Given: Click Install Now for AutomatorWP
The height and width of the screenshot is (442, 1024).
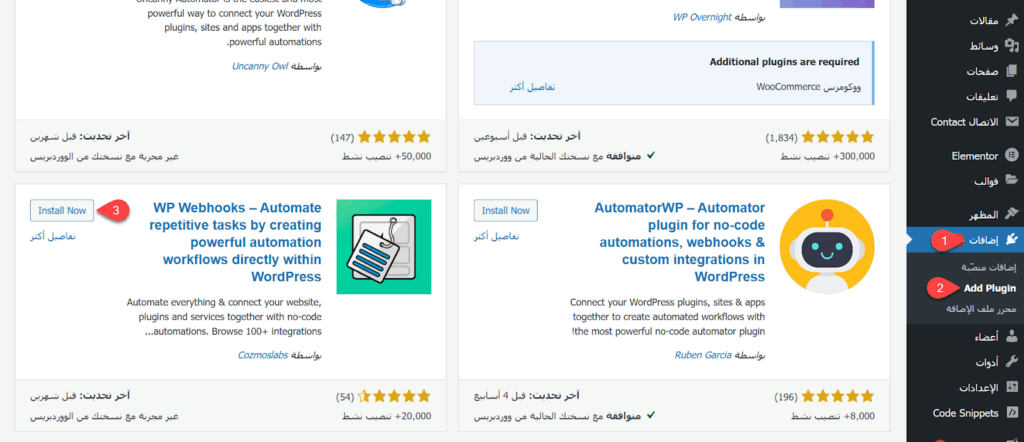Looking at the screenshot, I should [506, 210].
